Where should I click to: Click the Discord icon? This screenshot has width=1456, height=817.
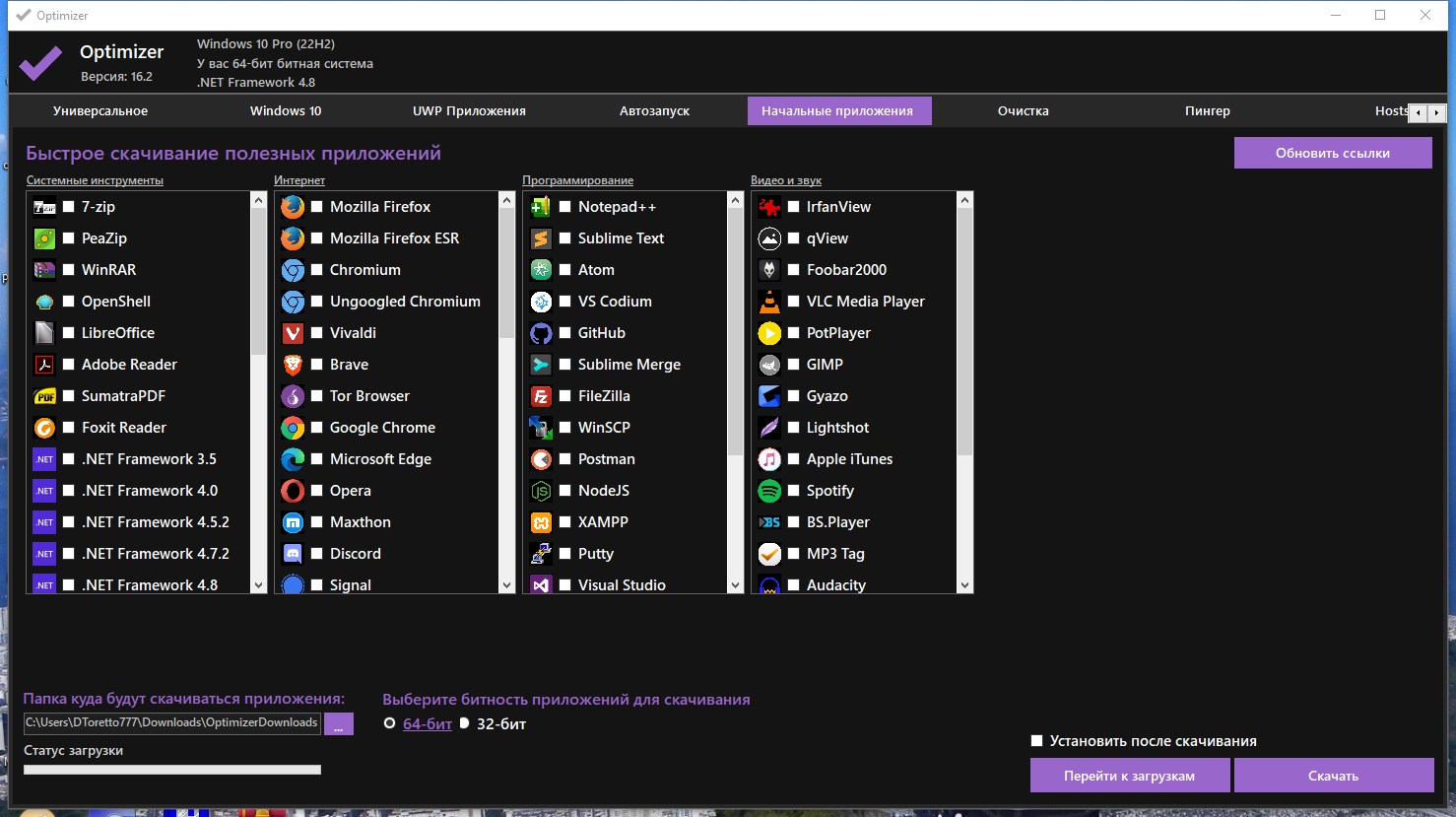pyautogui.click(x=293, y=554)
